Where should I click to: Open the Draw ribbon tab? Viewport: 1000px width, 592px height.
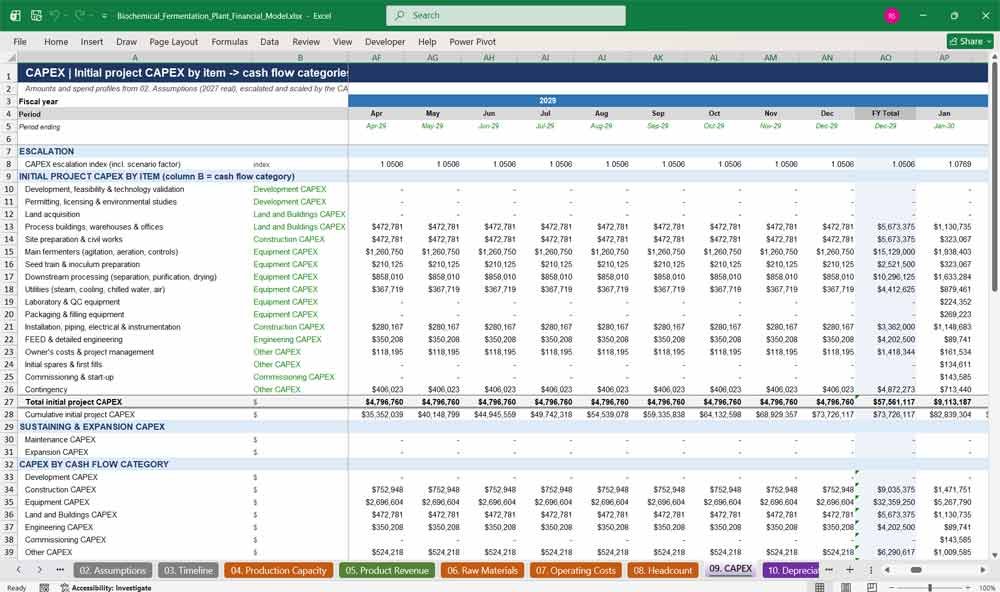coord(126,41)
